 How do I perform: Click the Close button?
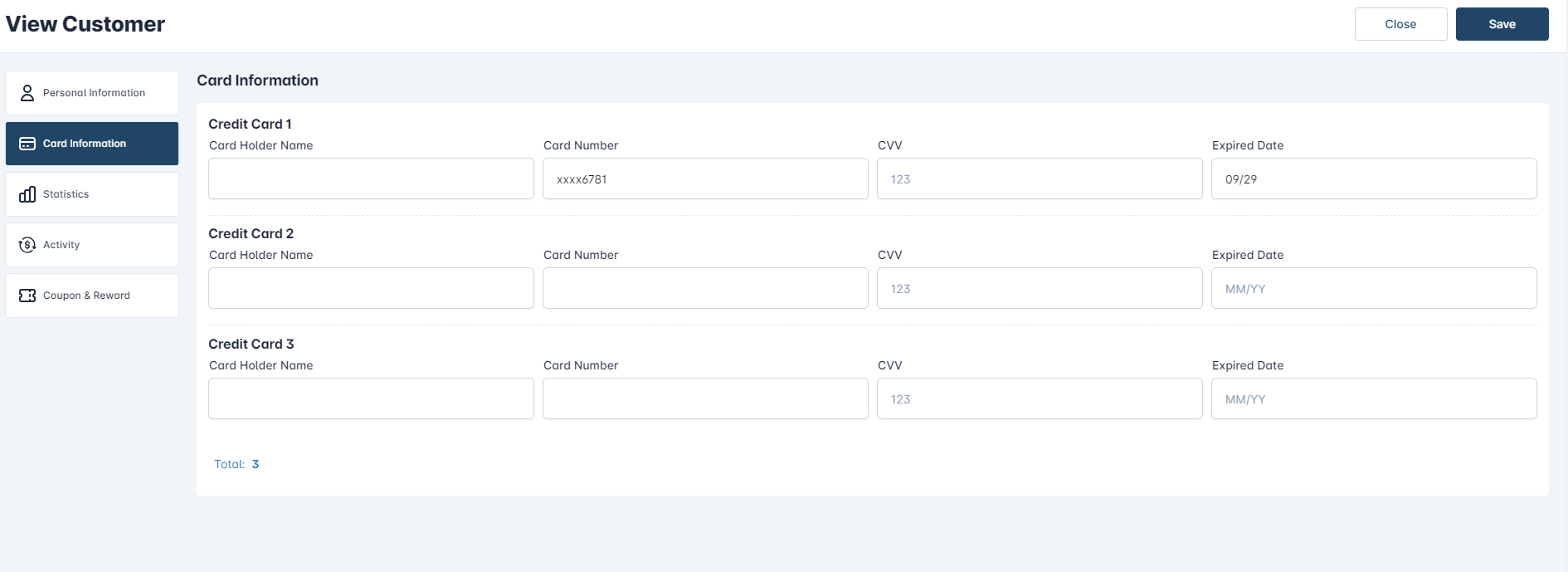pyautogui.click(x=1400, y=24)
